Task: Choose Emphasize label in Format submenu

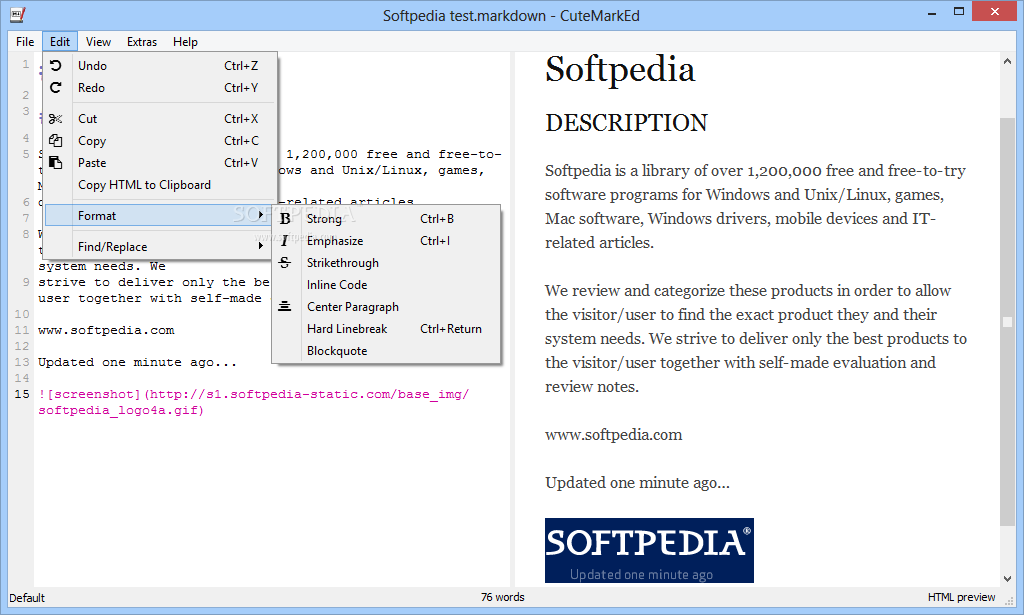Action: pyautogui.click(x=335, y=241)
